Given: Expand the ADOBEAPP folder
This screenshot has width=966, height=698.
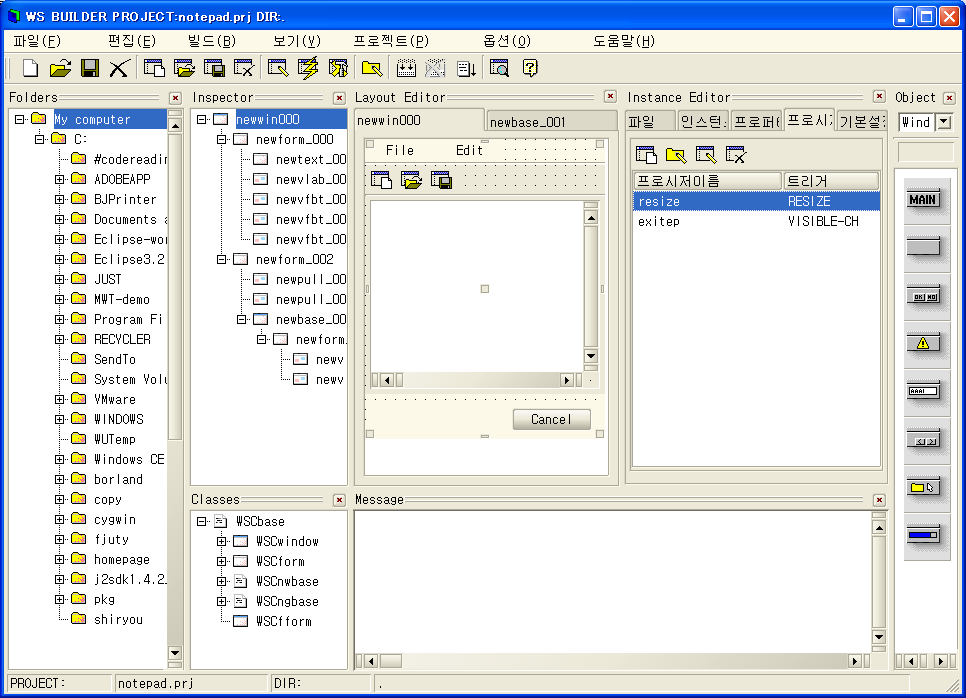Looking at the screenshot, I should coord(60,180).
